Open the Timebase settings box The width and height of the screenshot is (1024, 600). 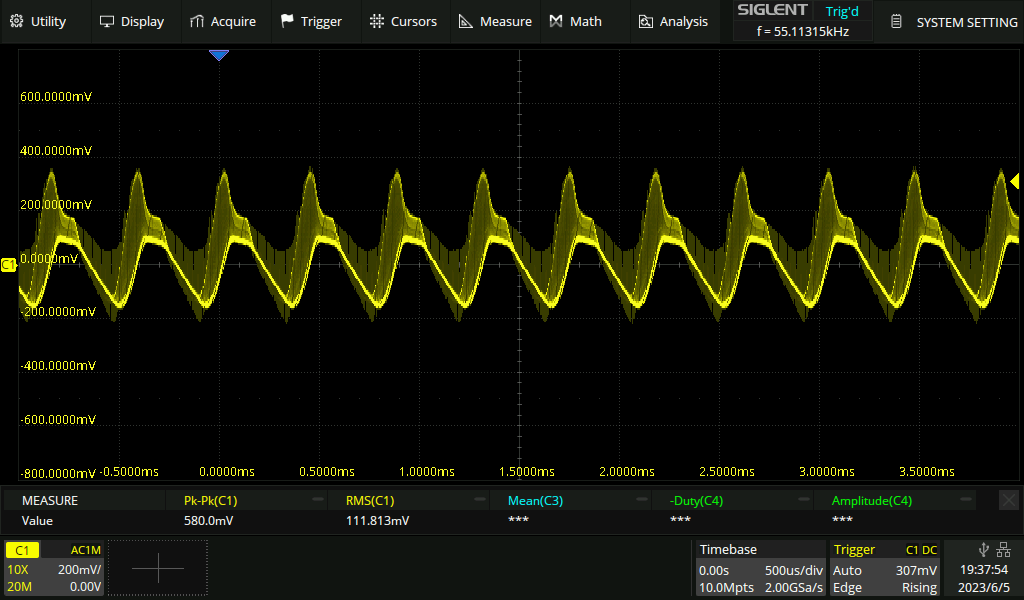tap(760, 568)
